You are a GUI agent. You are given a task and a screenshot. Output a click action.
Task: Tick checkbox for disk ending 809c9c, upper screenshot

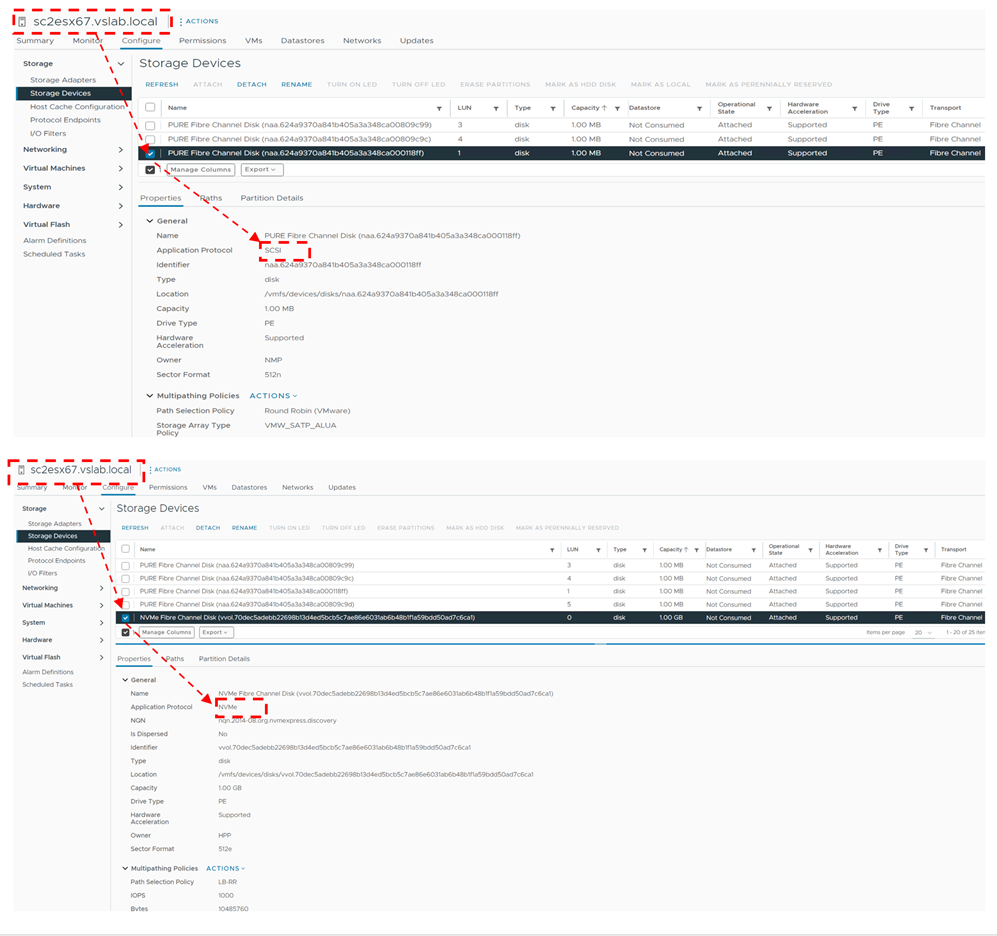click(x=150, y=139)
